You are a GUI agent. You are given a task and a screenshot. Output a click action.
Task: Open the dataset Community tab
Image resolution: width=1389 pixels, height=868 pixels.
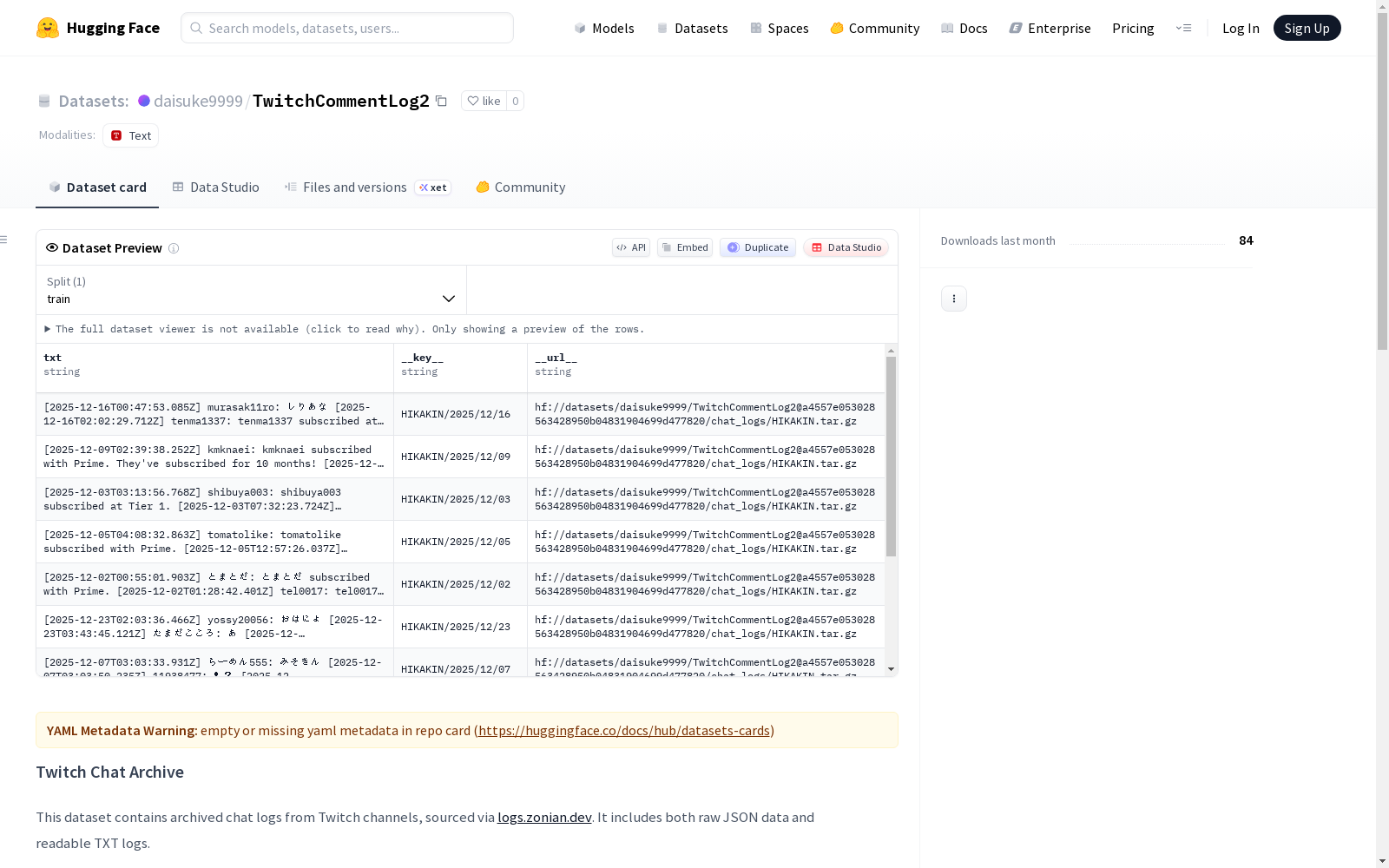click(x=520, y=187)
